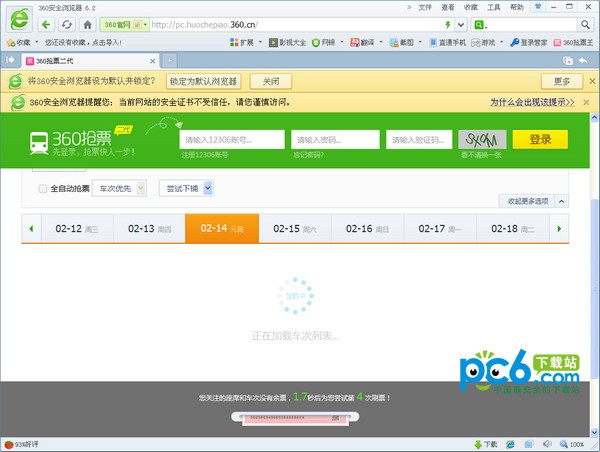Toggle the sidebar panel icon left of tabs

click(10, 60)
